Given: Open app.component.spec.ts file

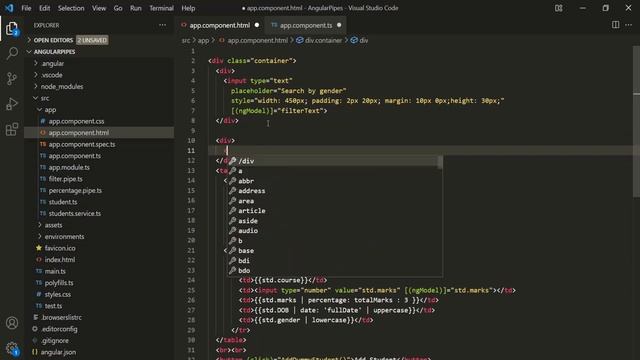Looking at the screenshot, I should [82, 144].
